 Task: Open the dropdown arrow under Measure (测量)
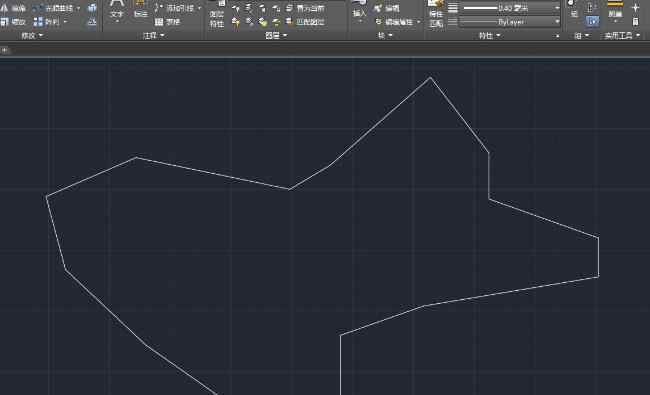(x=615, y=21)
